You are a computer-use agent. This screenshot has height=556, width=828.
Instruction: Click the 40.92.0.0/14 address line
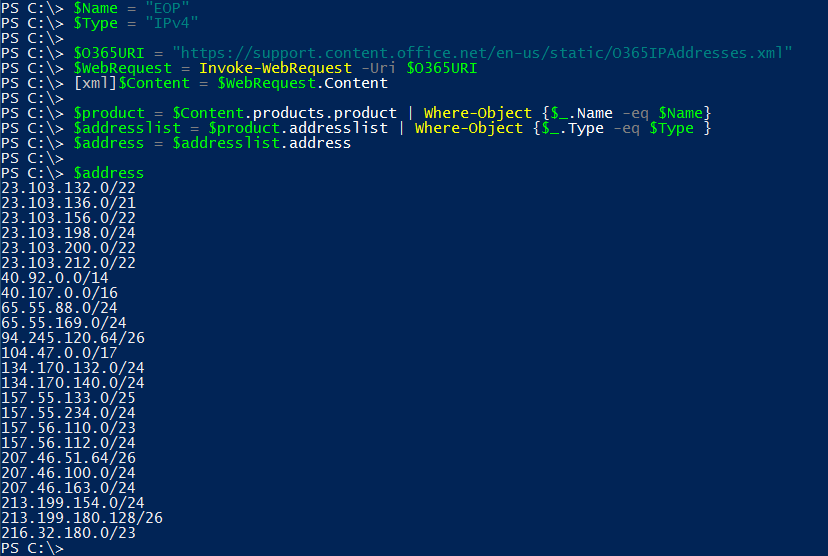point(54,278)
